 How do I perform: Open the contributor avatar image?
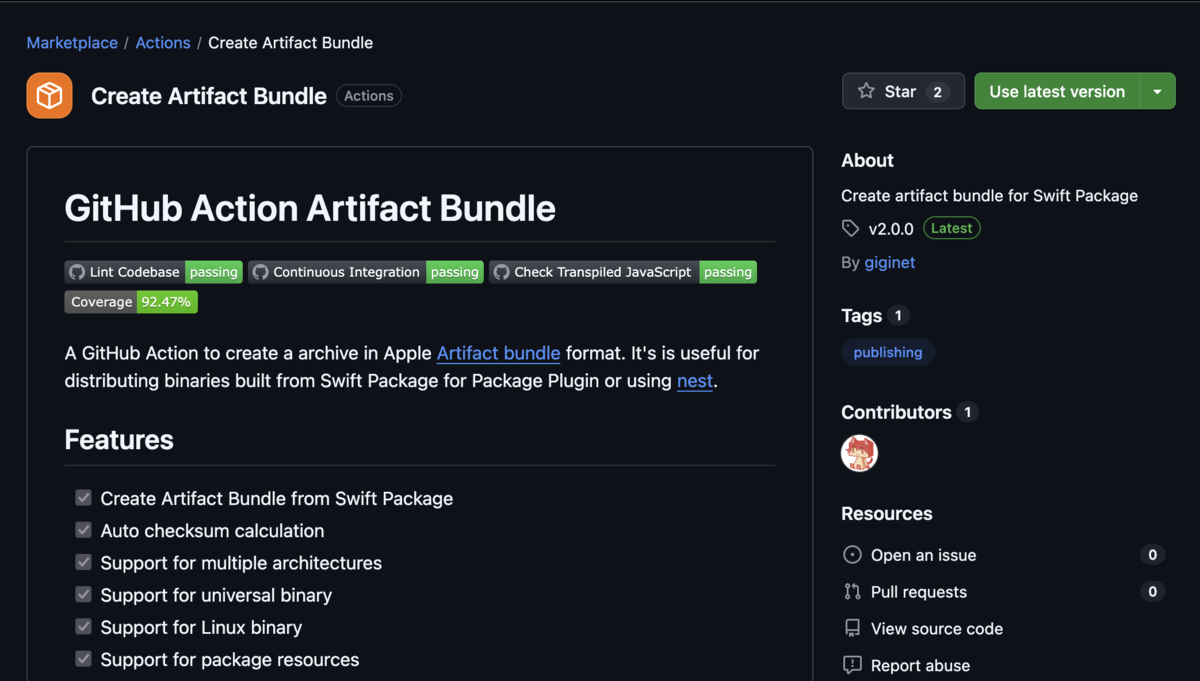[859, 453]
